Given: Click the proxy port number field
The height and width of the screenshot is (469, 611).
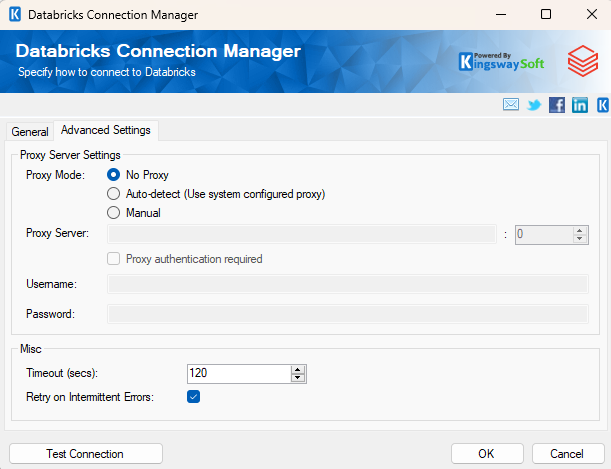Looking at the screenshot, I should pyautogui.click(x=544, y=234).
